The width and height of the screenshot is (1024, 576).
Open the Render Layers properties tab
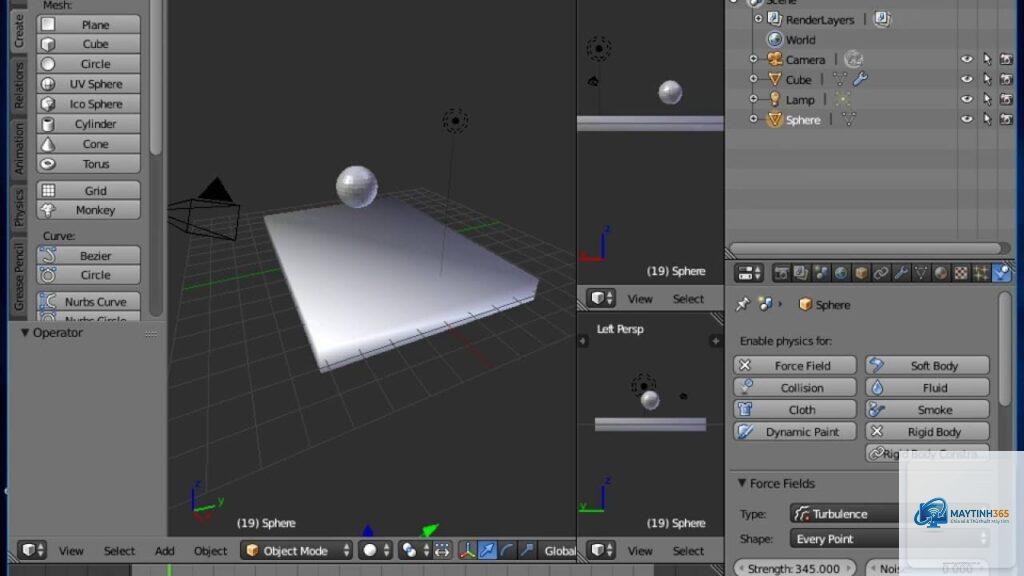pyautogui.click(x=801, y=273)
